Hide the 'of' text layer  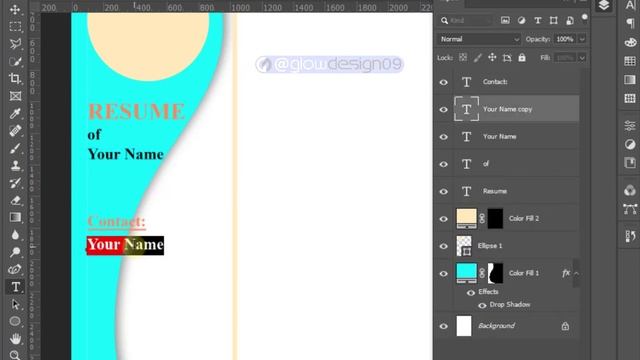(444, 164)
